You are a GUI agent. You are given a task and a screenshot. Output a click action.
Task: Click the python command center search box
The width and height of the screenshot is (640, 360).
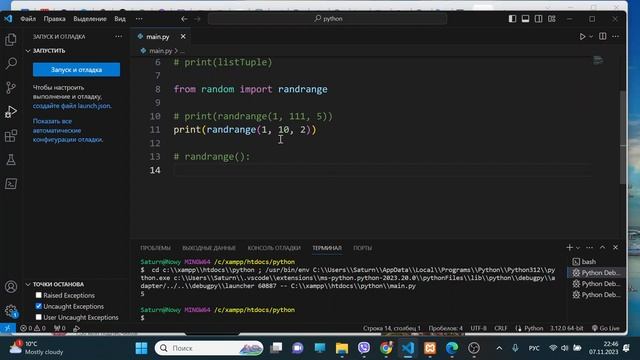327,19
